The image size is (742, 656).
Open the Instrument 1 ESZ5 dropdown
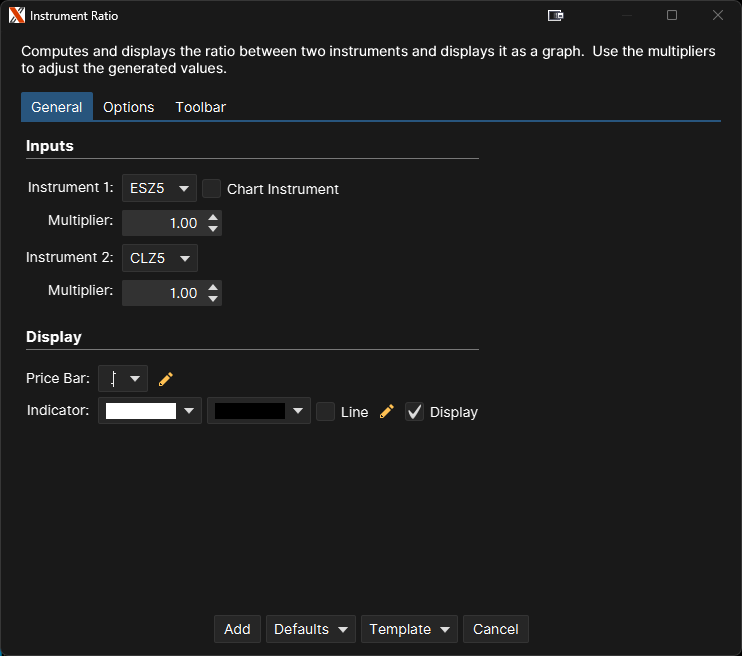pyautogui.click(x=159, y=188)
